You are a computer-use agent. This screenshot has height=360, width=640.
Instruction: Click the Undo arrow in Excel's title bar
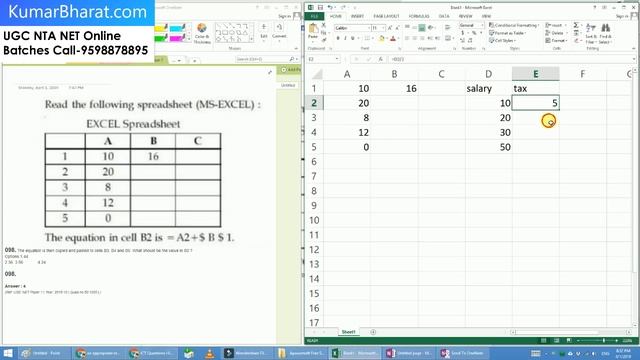pos(330,7)
